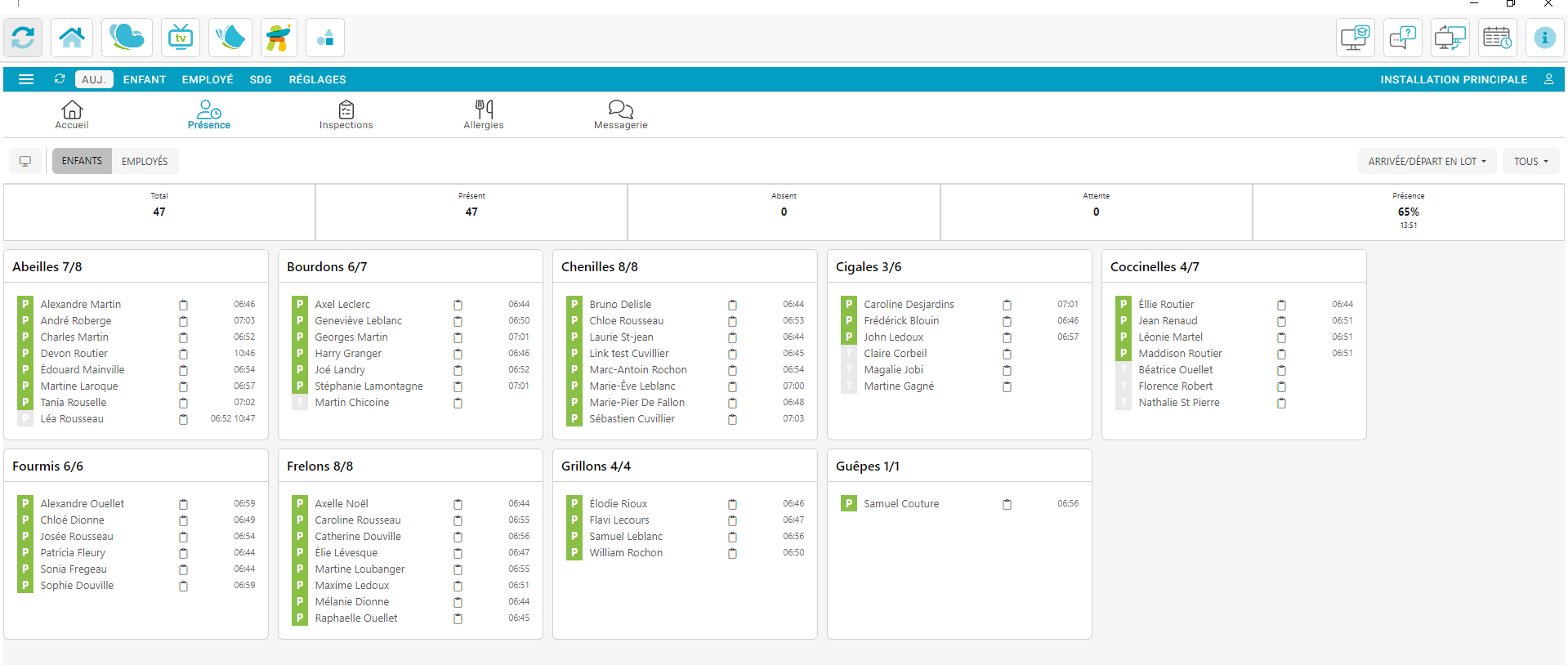Click the small refresh icon beside AUJ.
1568x665 pixels.
(x=60, y=79)
